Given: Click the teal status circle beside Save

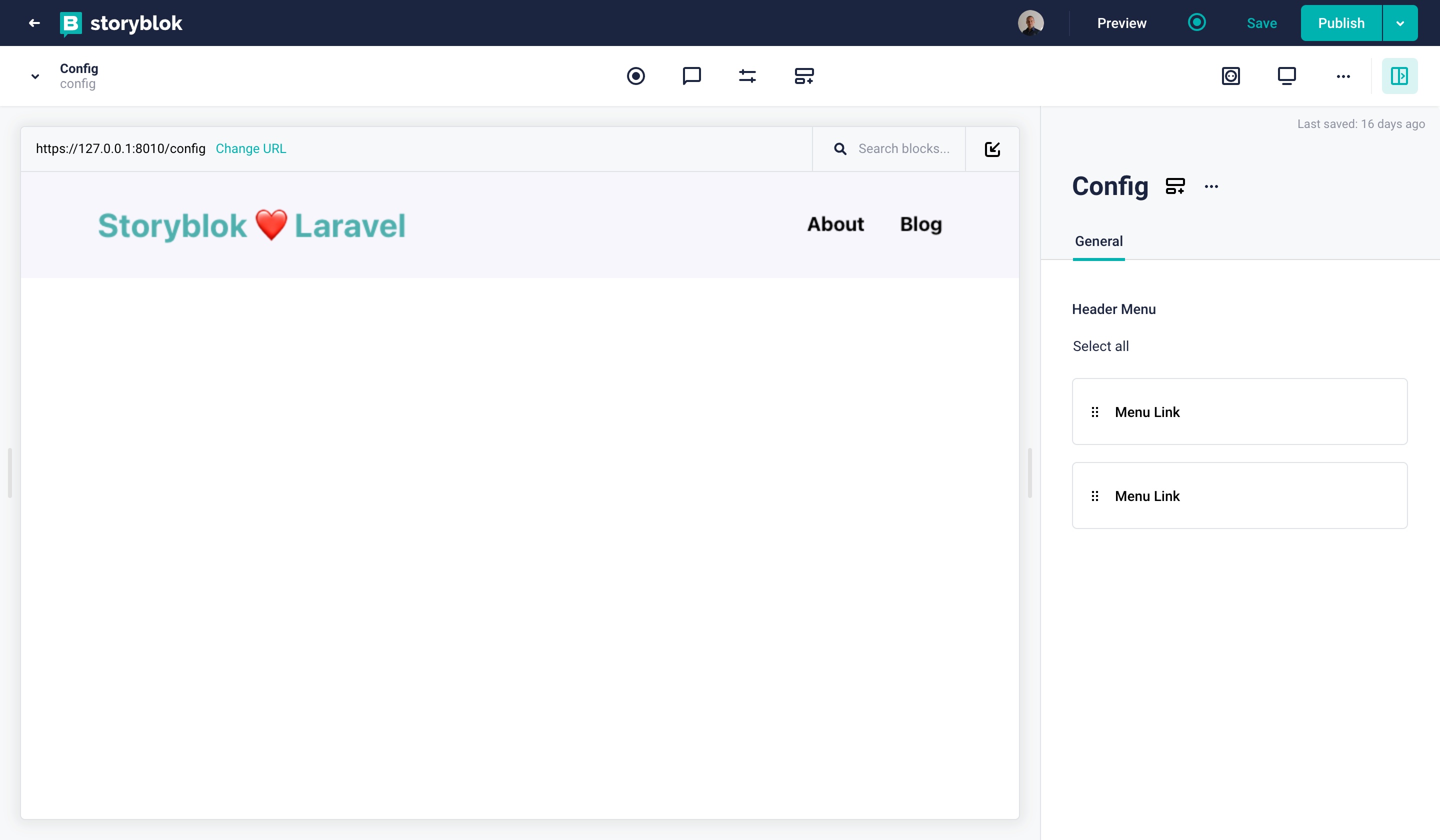Looking at the screenshot, I should point(1196,22).
